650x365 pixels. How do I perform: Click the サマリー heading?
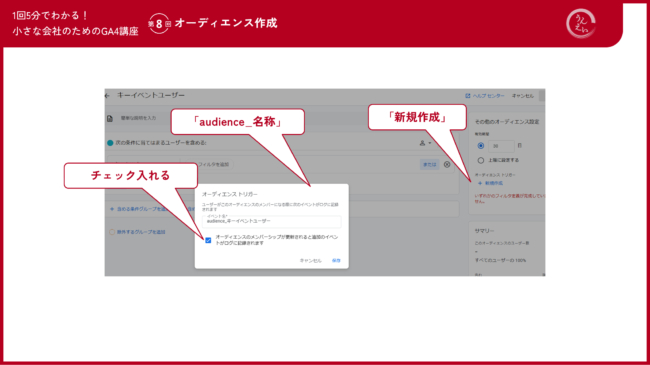coord(484,231)
